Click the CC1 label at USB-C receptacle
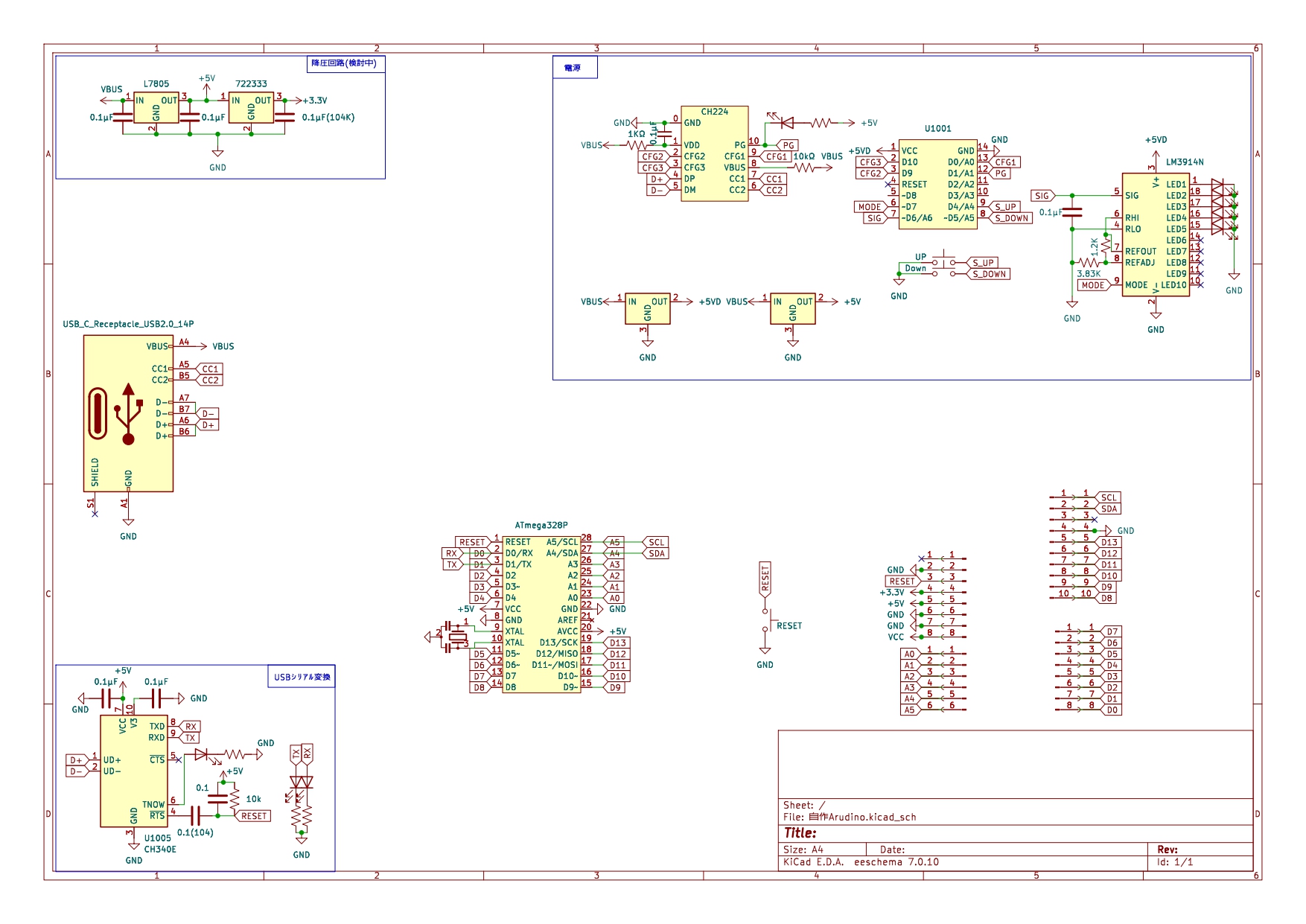 point(211,369)
